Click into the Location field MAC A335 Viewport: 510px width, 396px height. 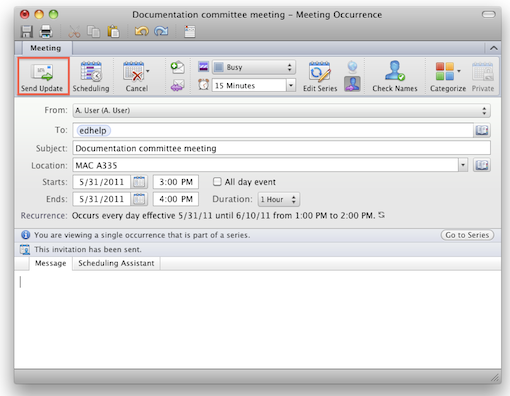pyautogui.click(x=265, y=165)
